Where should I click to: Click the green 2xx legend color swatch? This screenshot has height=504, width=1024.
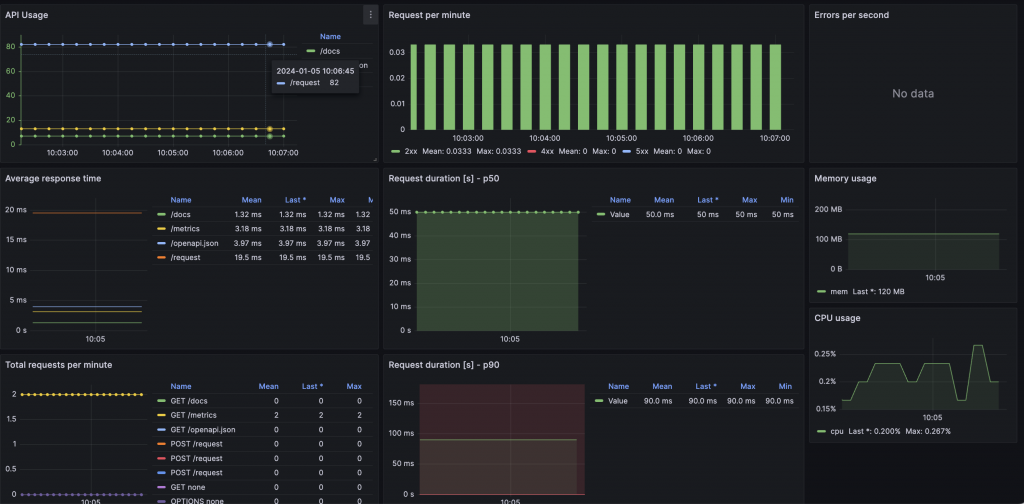[395, 151]
